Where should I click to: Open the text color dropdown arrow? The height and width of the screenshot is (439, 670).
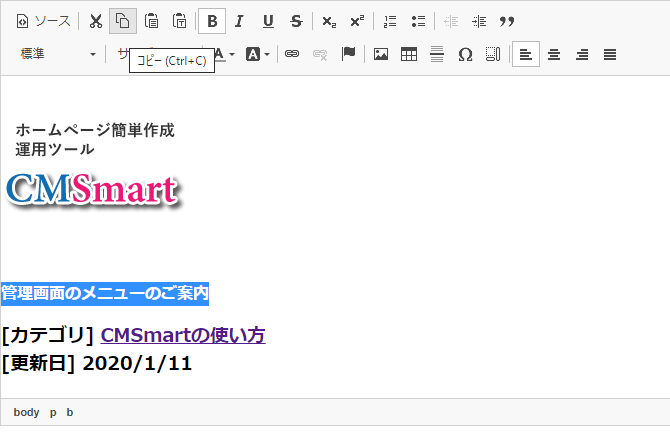pyautogui.click(x=232, y=54)
